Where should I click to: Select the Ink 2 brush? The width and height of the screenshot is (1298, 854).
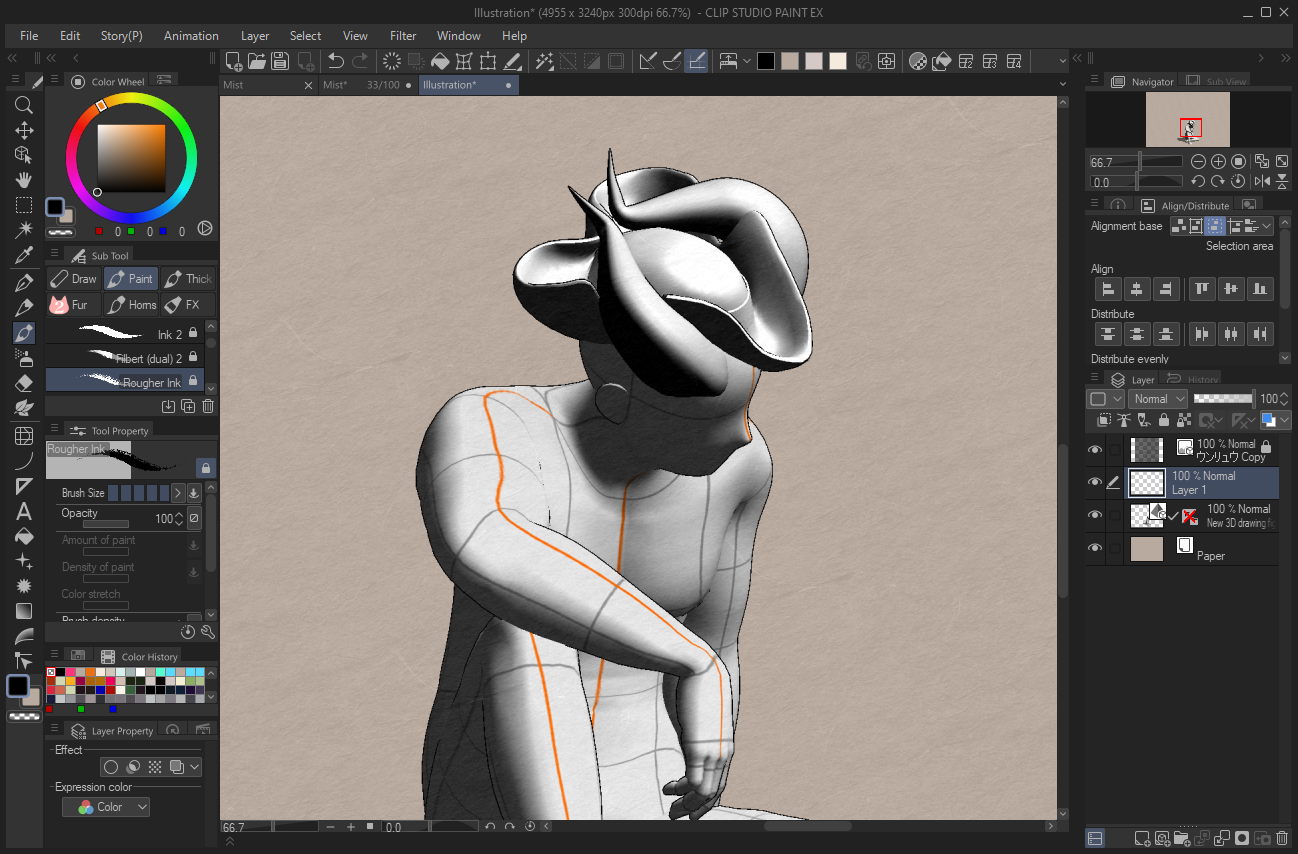pos(125,333)
